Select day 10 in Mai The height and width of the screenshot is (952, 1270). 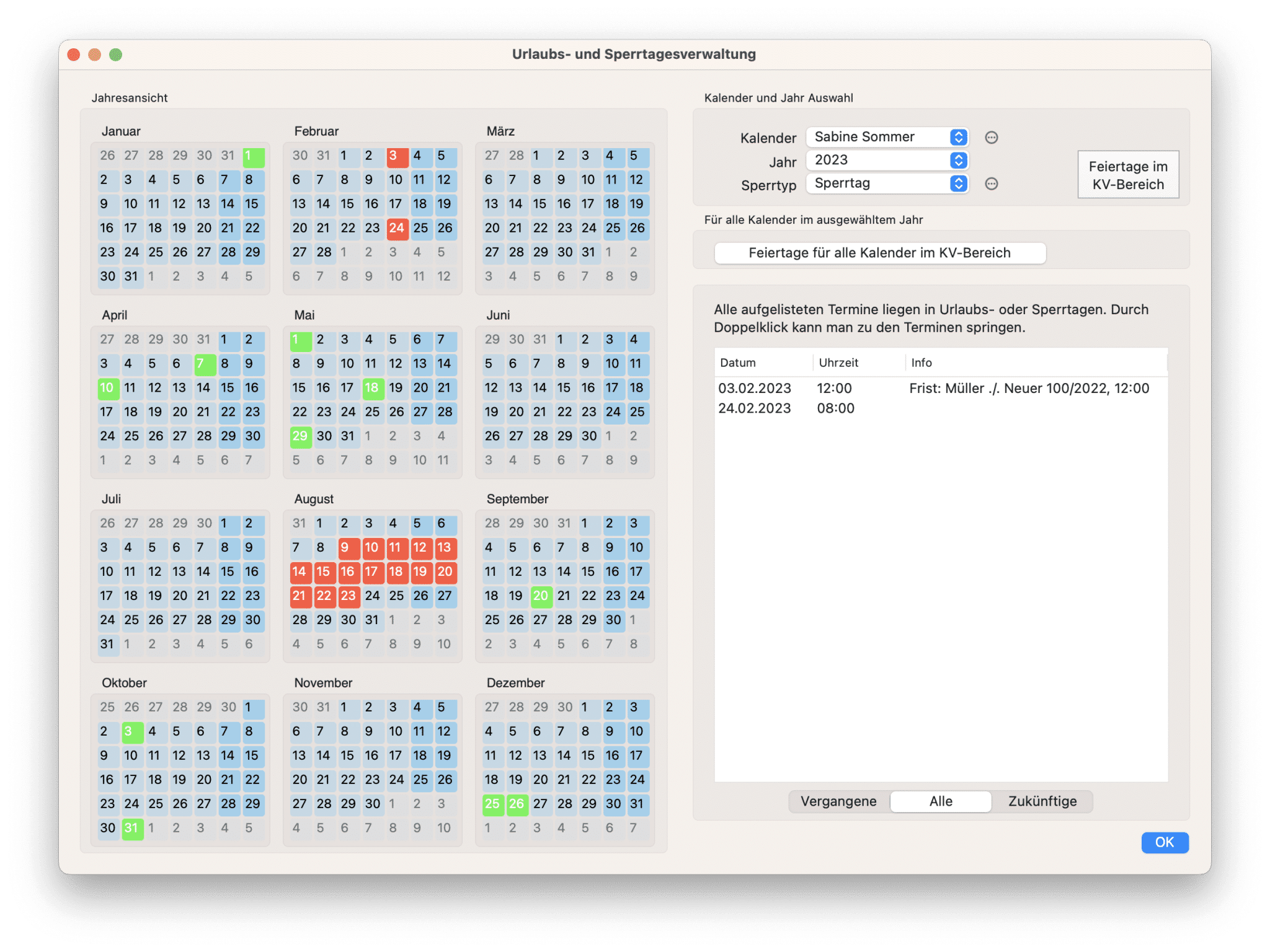point(349,364)
